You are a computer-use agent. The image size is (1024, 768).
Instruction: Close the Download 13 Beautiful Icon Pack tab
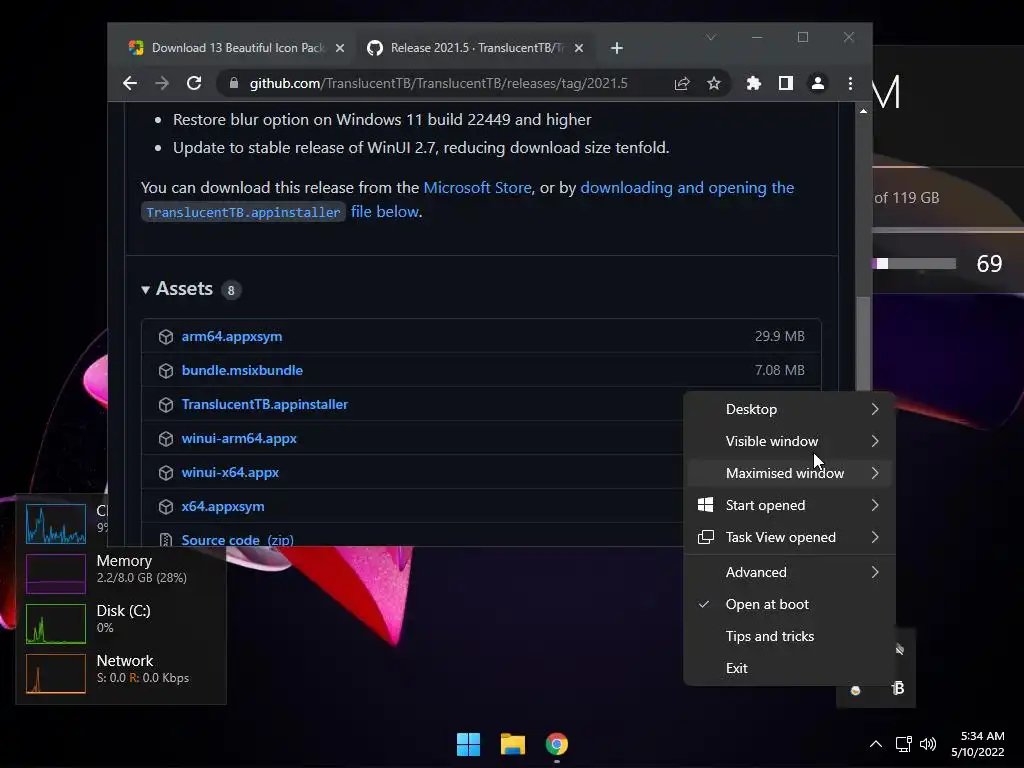click(x=340, y=48)
